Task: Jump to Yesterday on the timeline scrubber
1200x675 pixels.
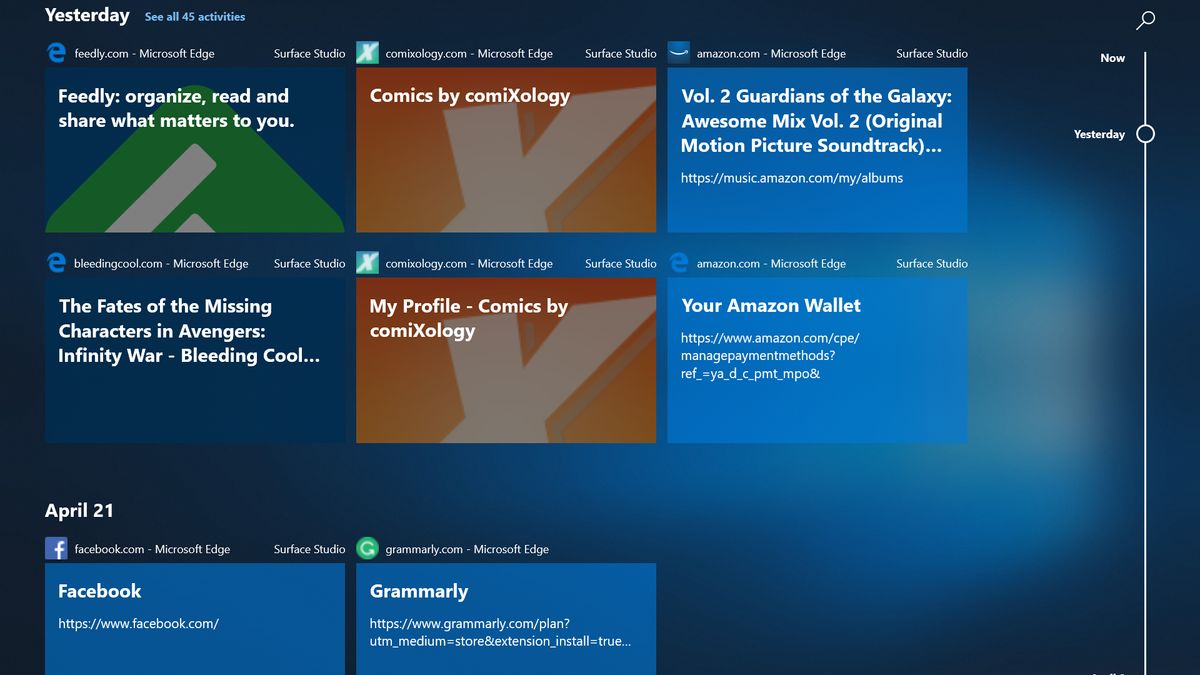Action: point(1143,133)
